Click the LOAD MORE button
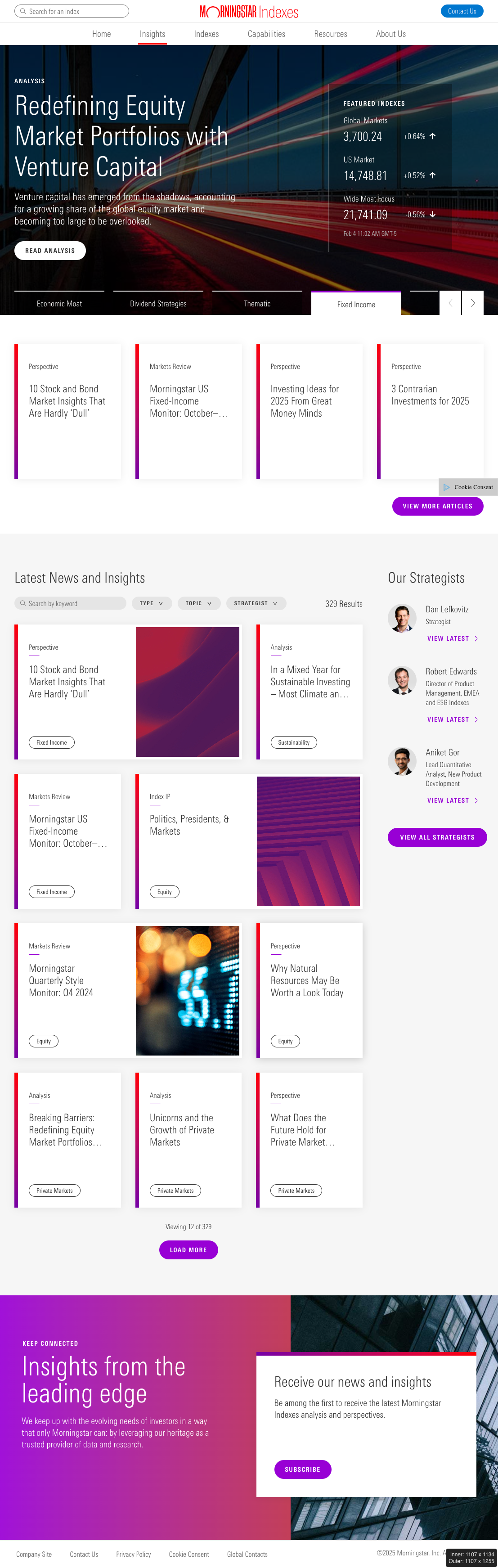 (189, 1249)
